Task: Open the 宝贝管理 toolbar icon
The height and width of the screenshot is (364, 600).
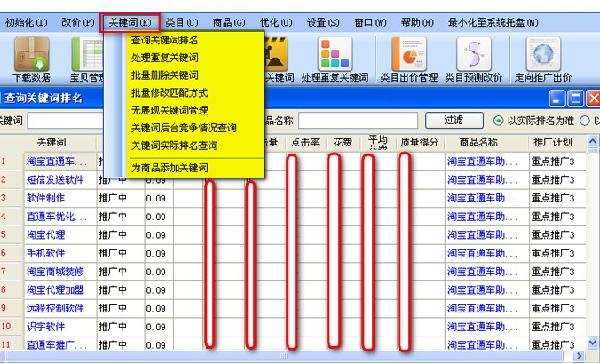Action: (x=87, y=60)
